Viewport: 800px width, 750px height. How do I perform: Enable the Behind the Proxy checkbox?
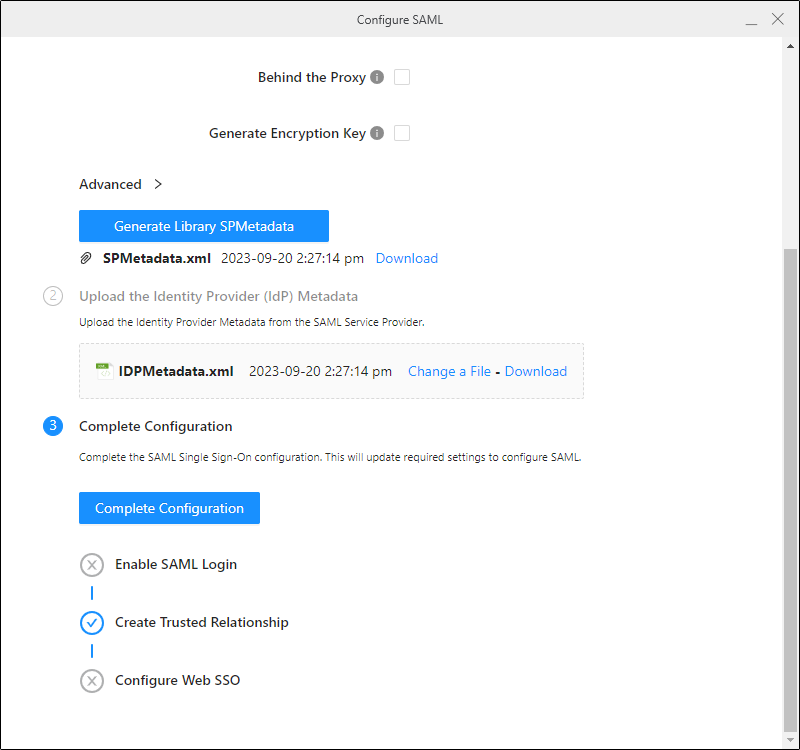402,77
